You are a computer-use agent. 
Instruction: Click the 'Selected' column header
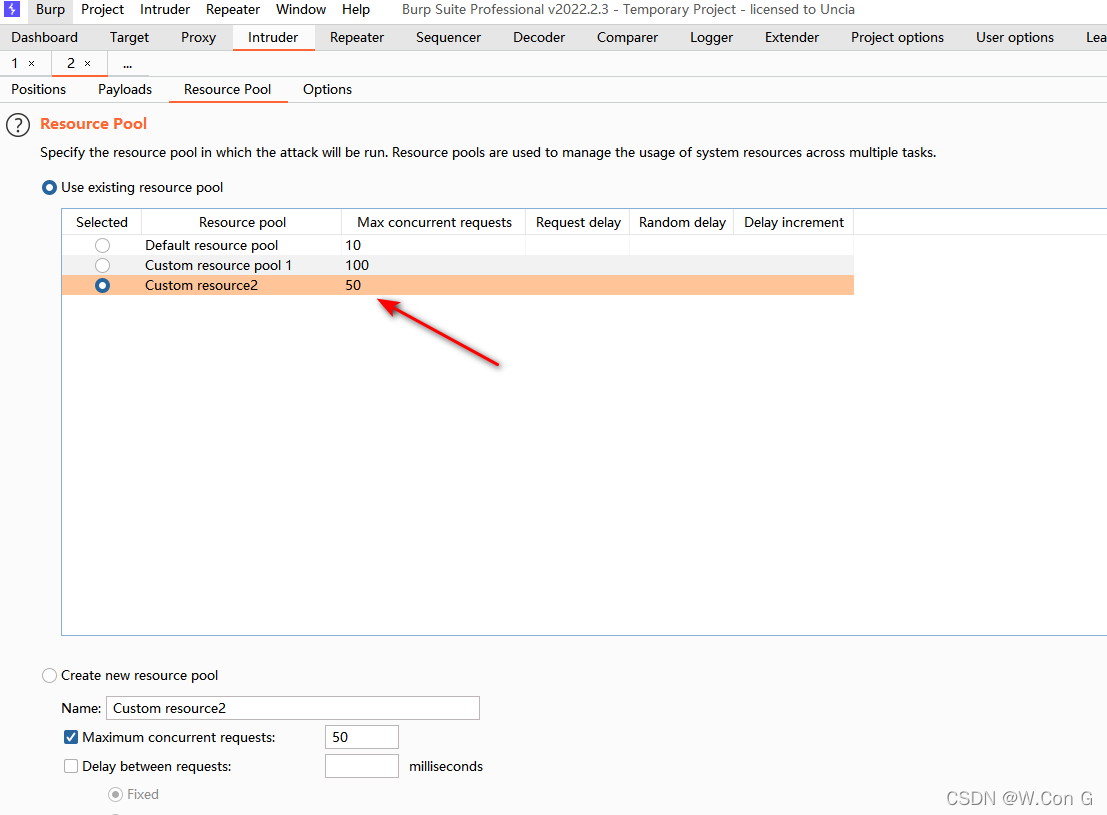102,222
